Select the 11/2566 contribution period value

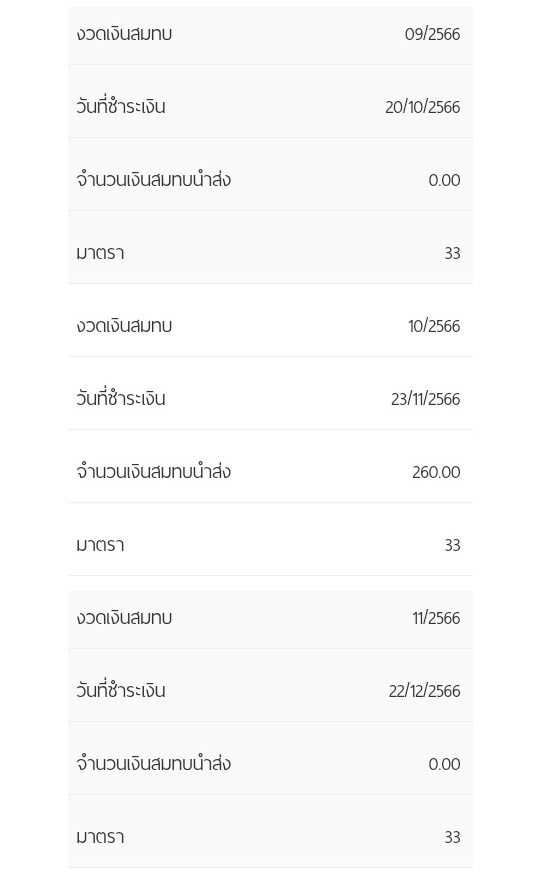click(x=436, y=618)
